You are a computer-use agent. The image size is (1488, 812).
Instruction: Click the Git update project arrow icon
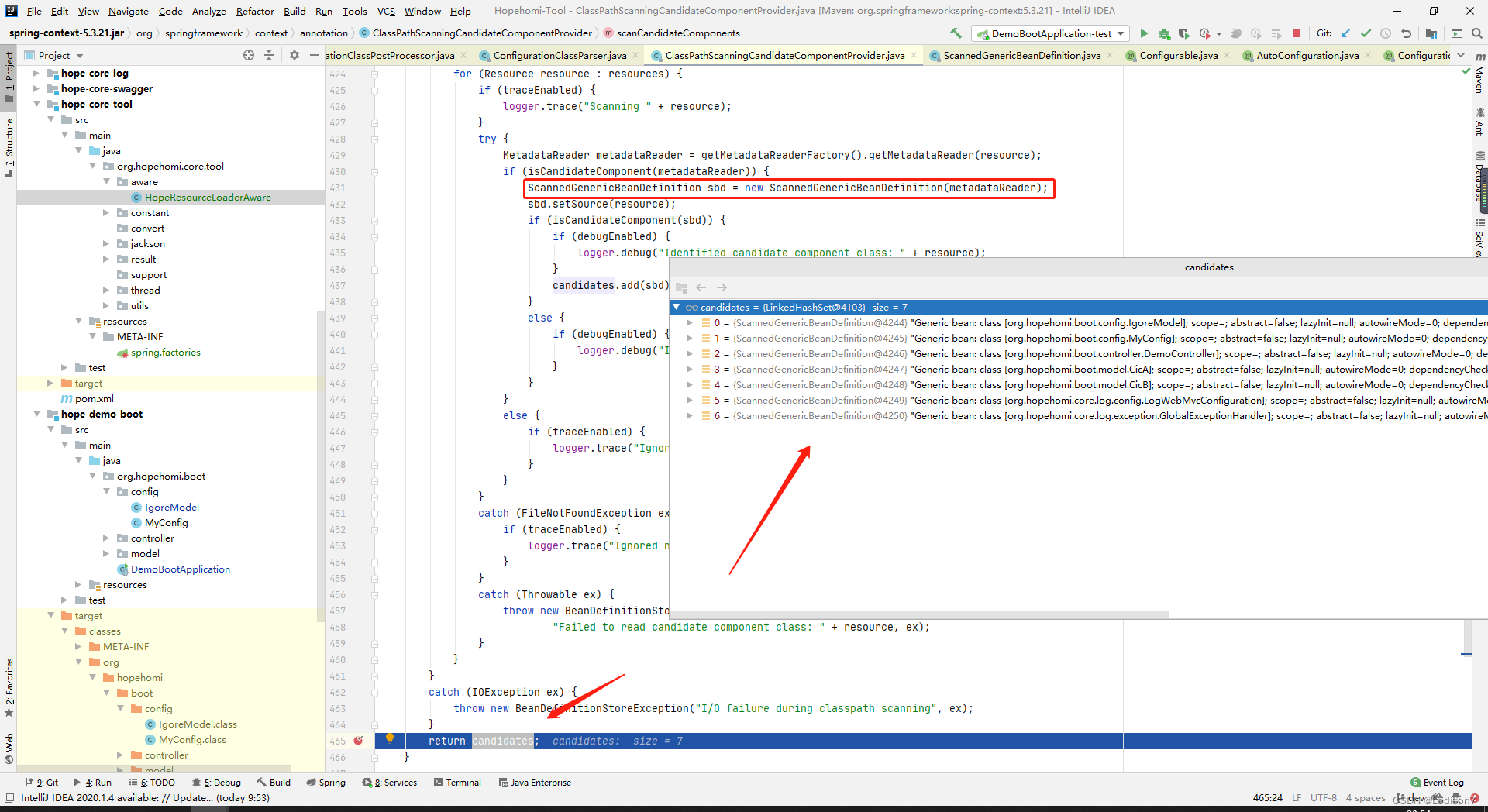point(1346,33)
